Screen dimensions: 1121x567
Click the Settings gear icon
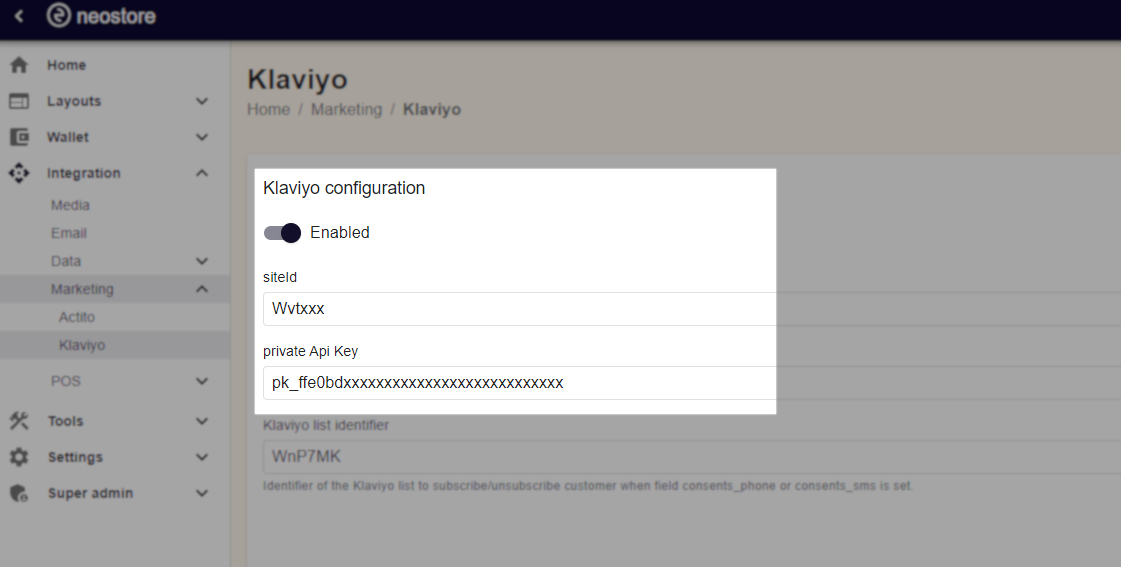point(18,457)
